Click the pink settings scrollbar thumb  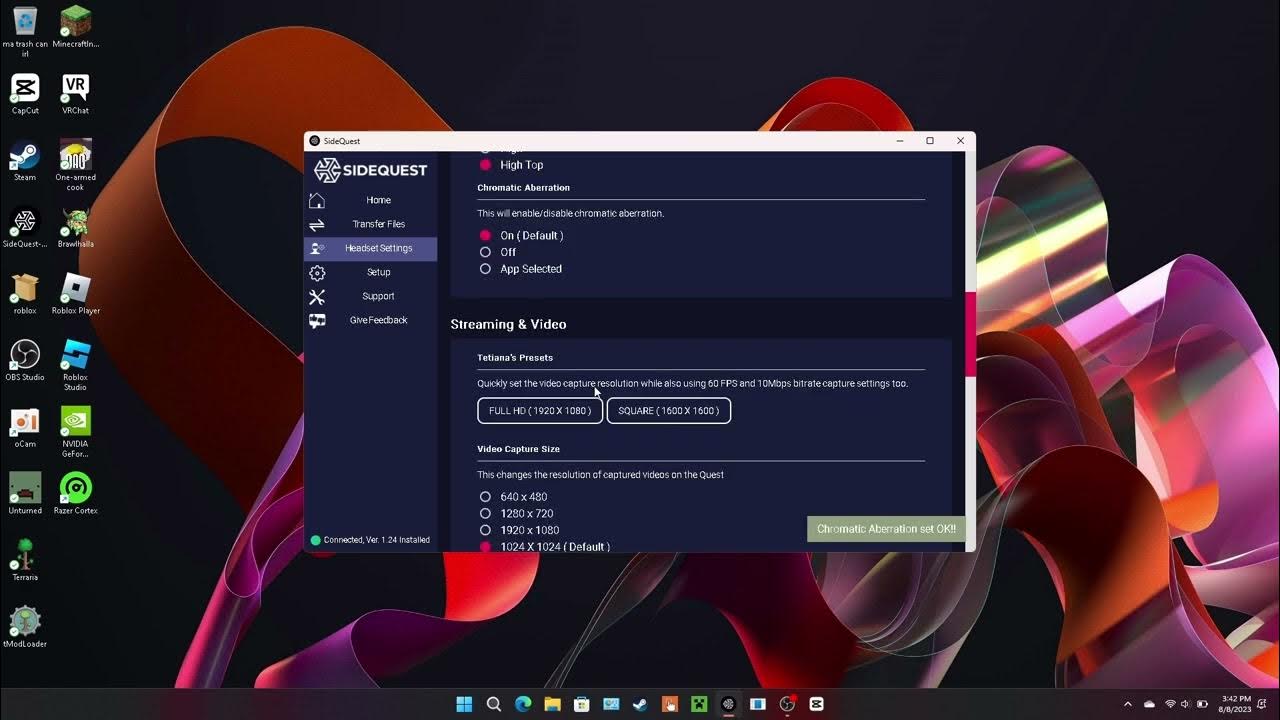[x=969, y=335]
